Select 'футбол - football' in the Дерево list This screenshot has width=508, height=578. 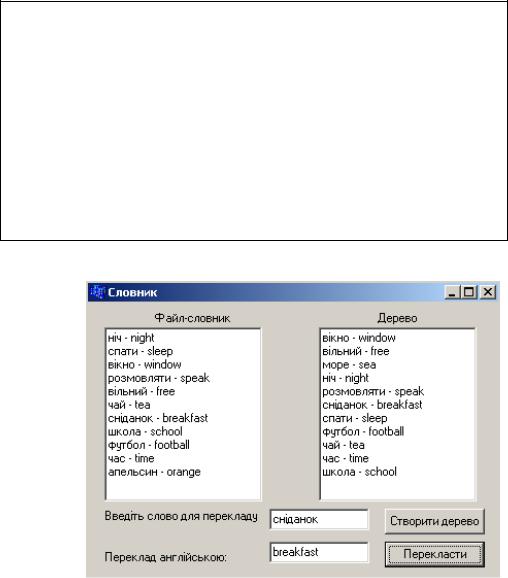[x=363, y=432]
